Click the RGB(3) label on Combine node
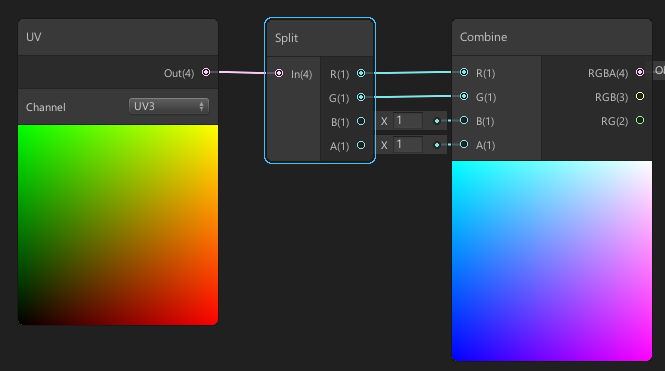 click(x=611, y=98)
